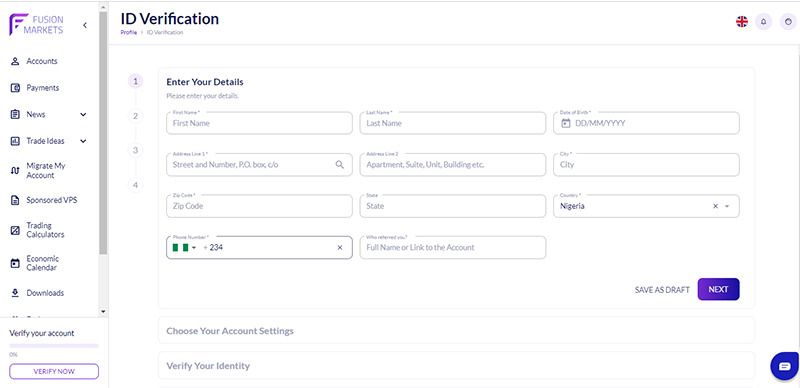The image size is (800, 388).
Task: Click the NEXT button
Action: [718, 289]
